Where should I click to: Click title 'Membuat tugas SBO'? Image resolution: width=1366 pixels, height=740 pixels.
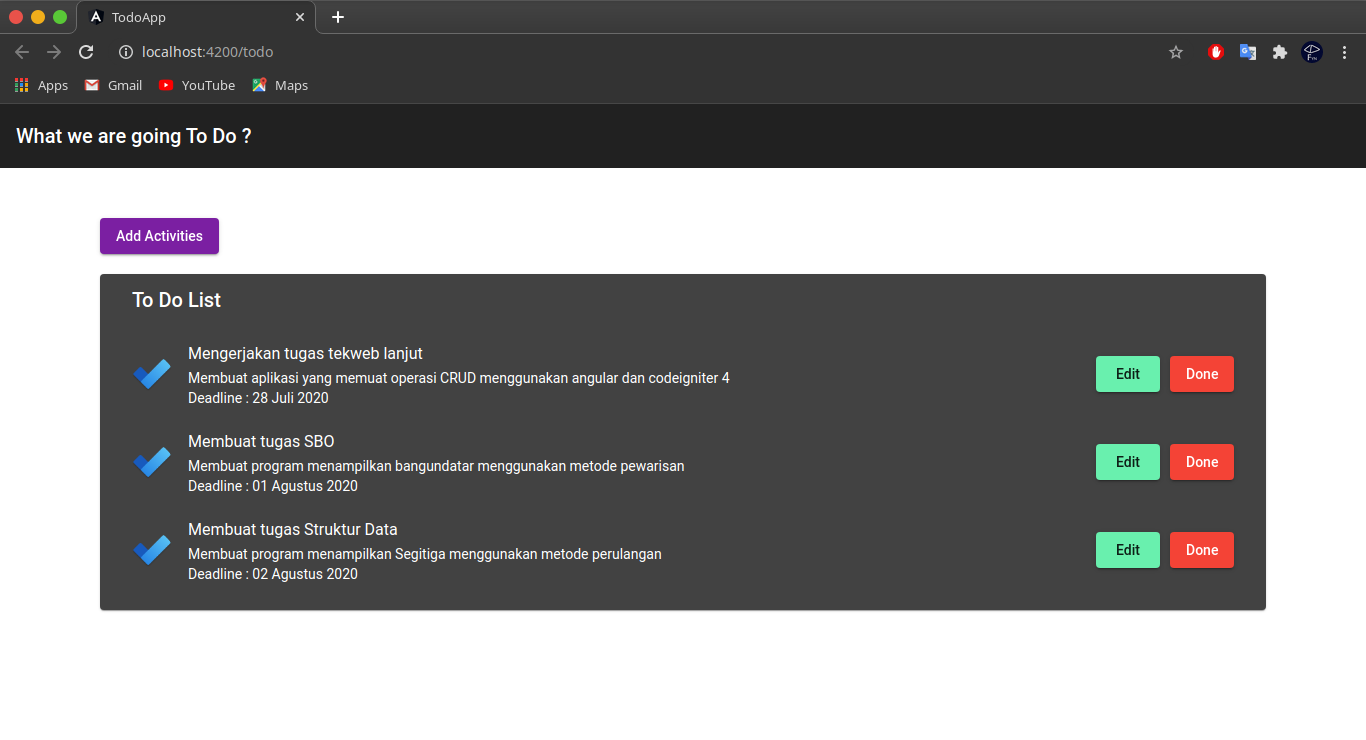tap(261, 441)
